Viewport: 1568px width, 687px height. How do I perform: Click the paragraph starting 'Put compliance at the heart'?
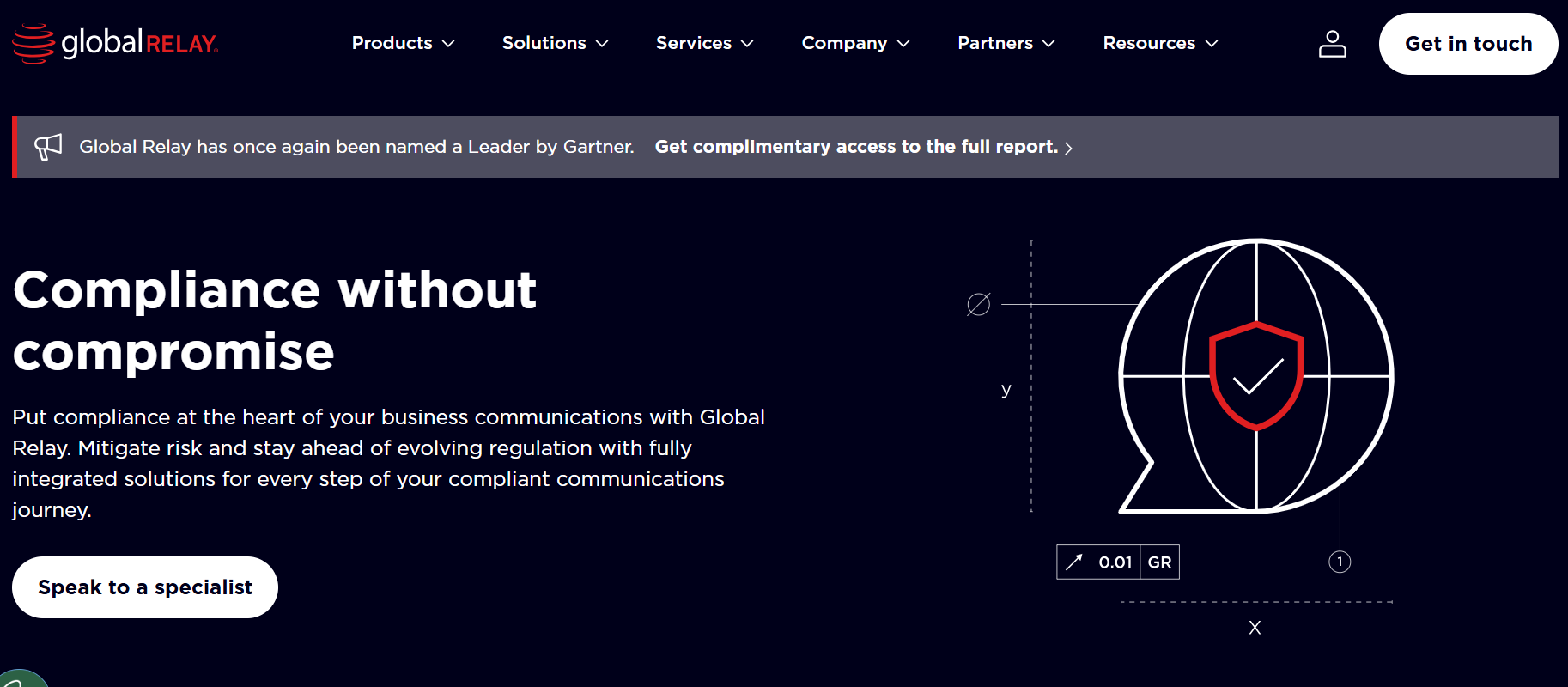click(388, 463)
